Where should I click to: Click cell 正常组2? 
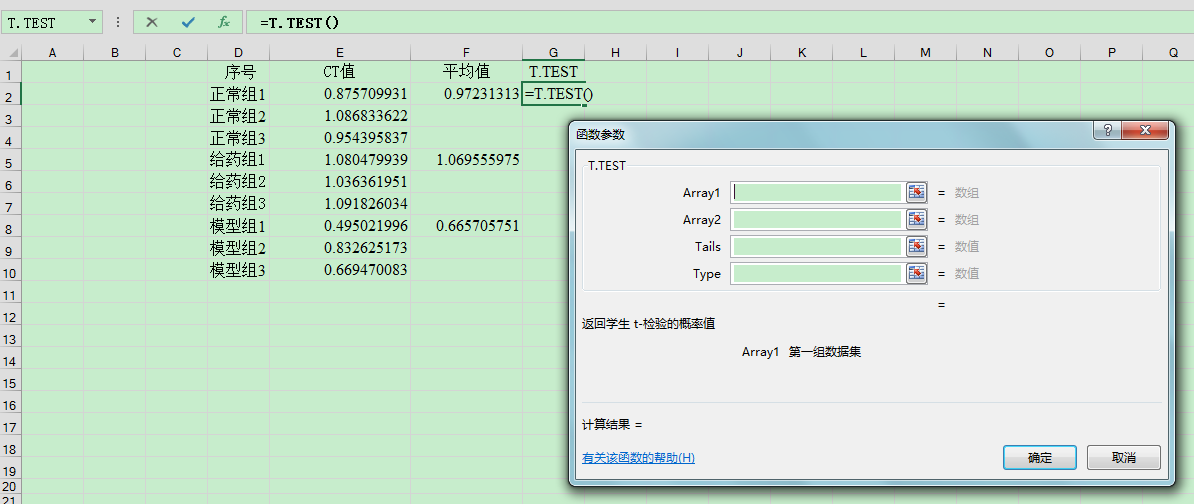238,116
